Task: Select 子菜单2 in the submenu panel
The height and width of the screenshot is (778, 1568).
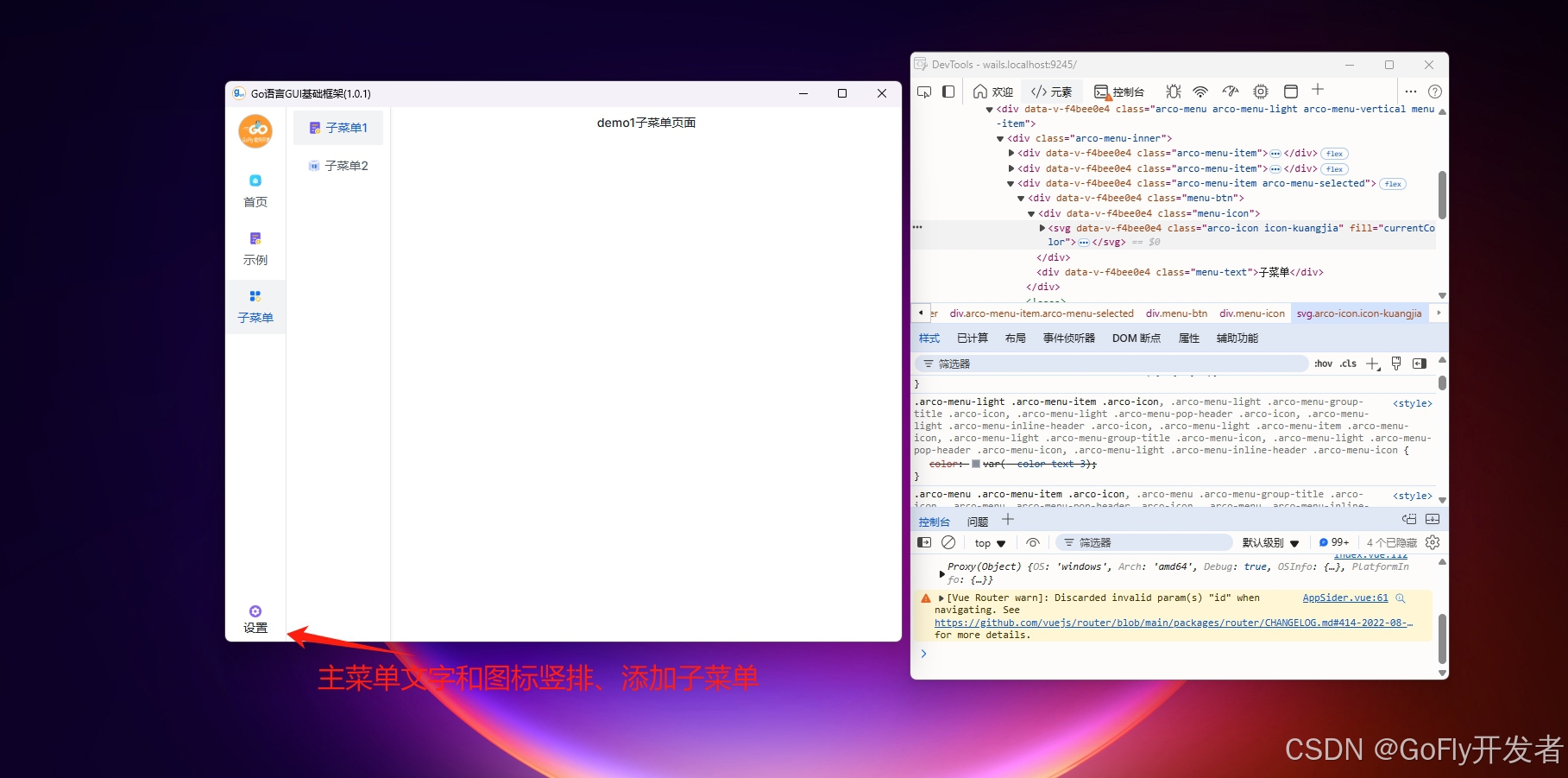Action: tap(338, 166)
